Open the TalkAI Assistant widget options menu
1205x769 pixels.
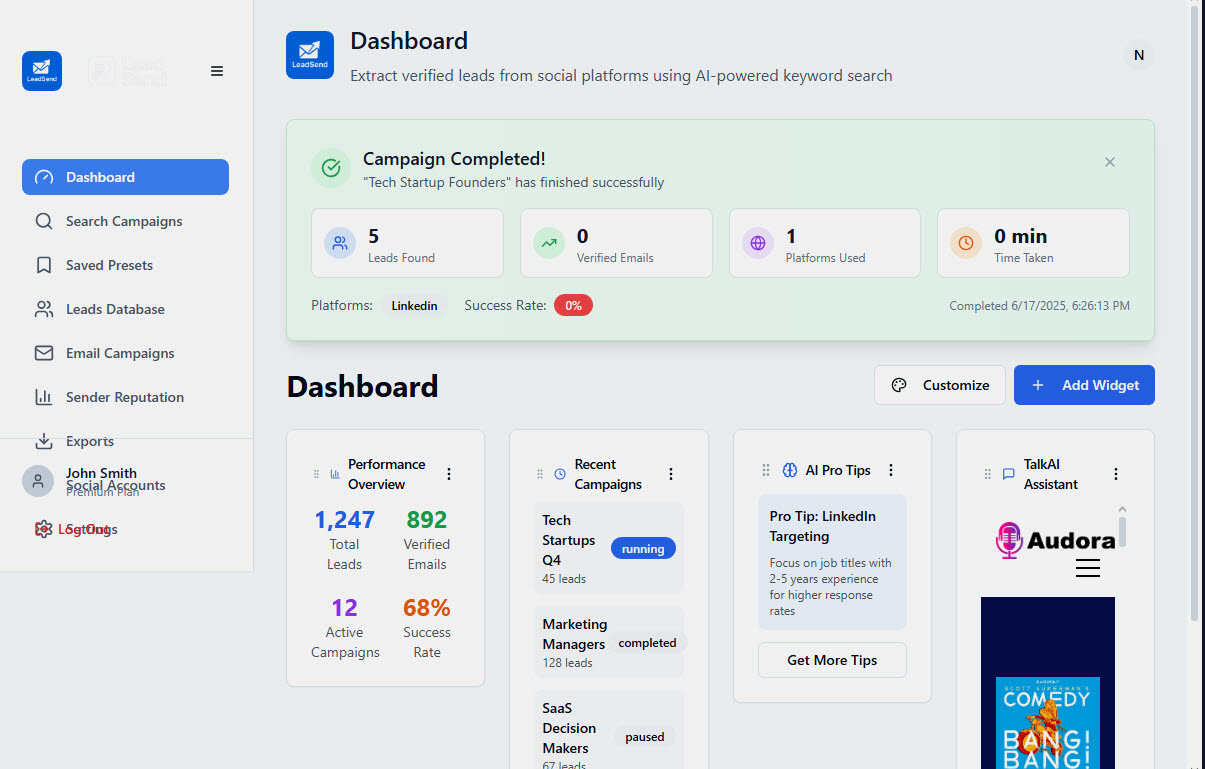coord(1116,474)
